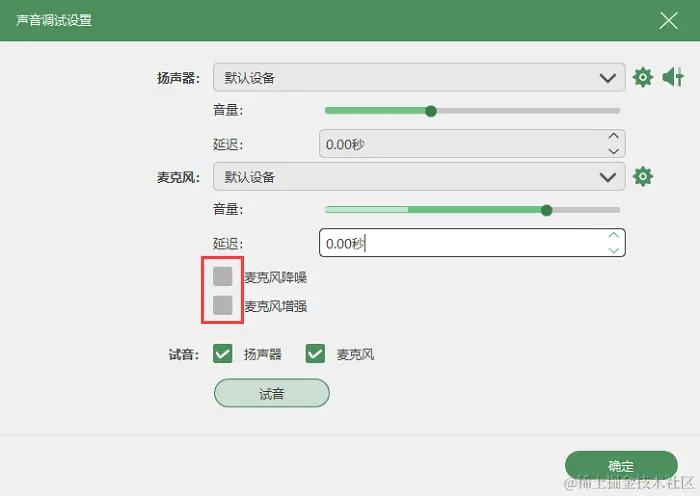Image resolution: width=700 pixels, height=496 pixels.
Task: Click the 试音 button
Action: (272, 393)
